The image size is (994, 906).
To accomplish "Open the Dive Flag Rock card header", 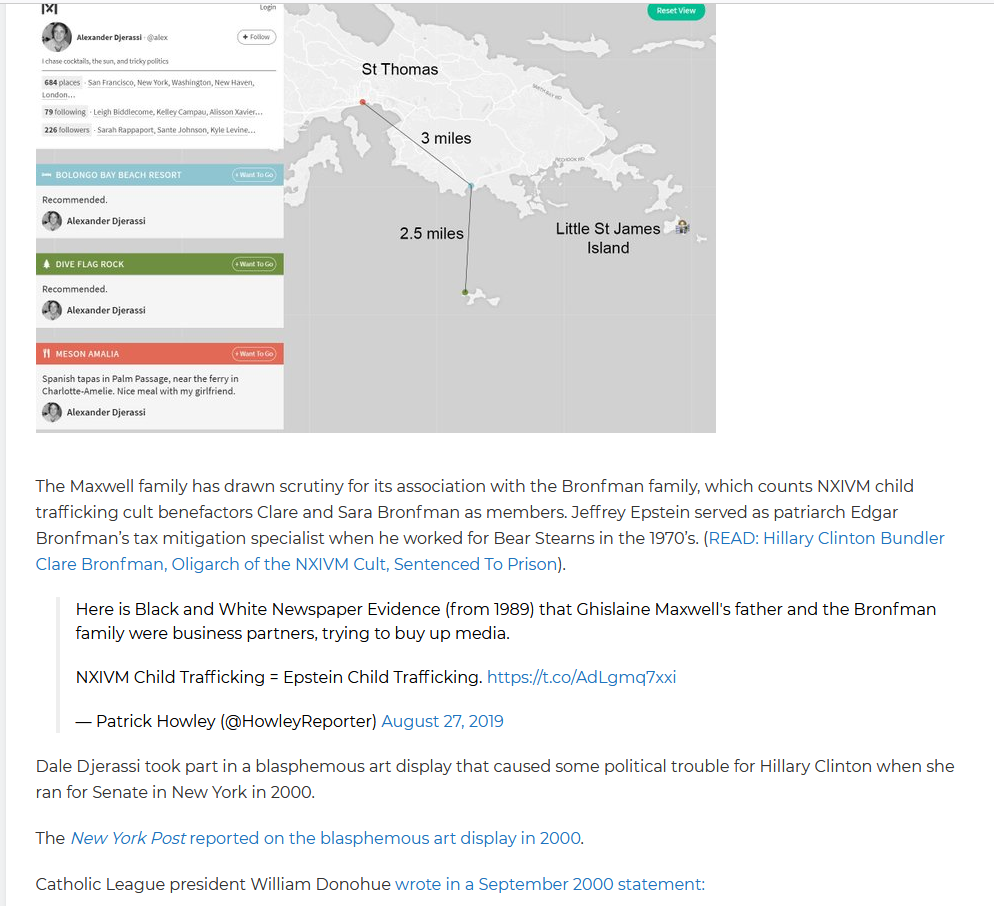I will 160,264.
